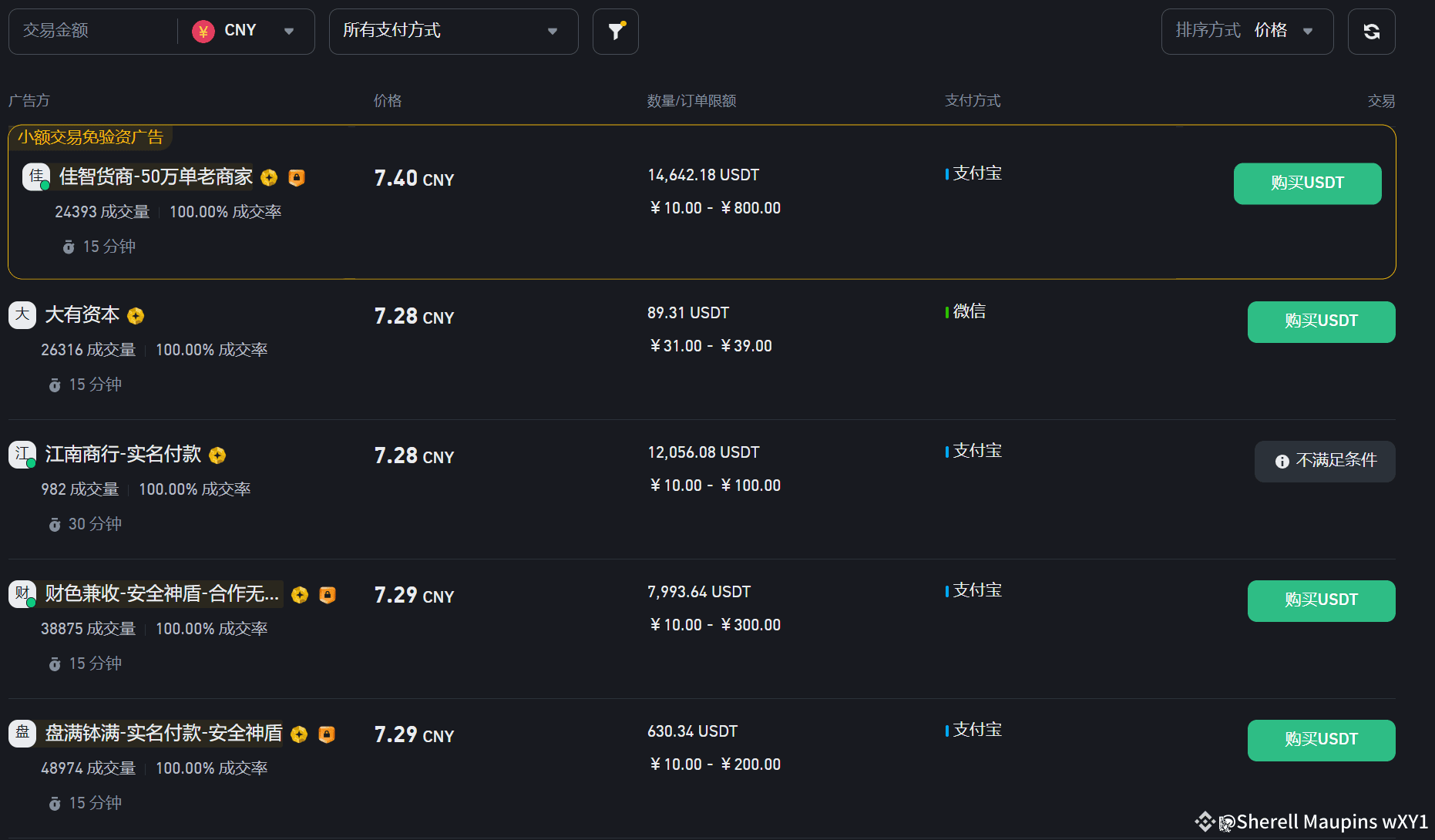Click the yellow verified badge beside 大有资本

tap(136, 316)
